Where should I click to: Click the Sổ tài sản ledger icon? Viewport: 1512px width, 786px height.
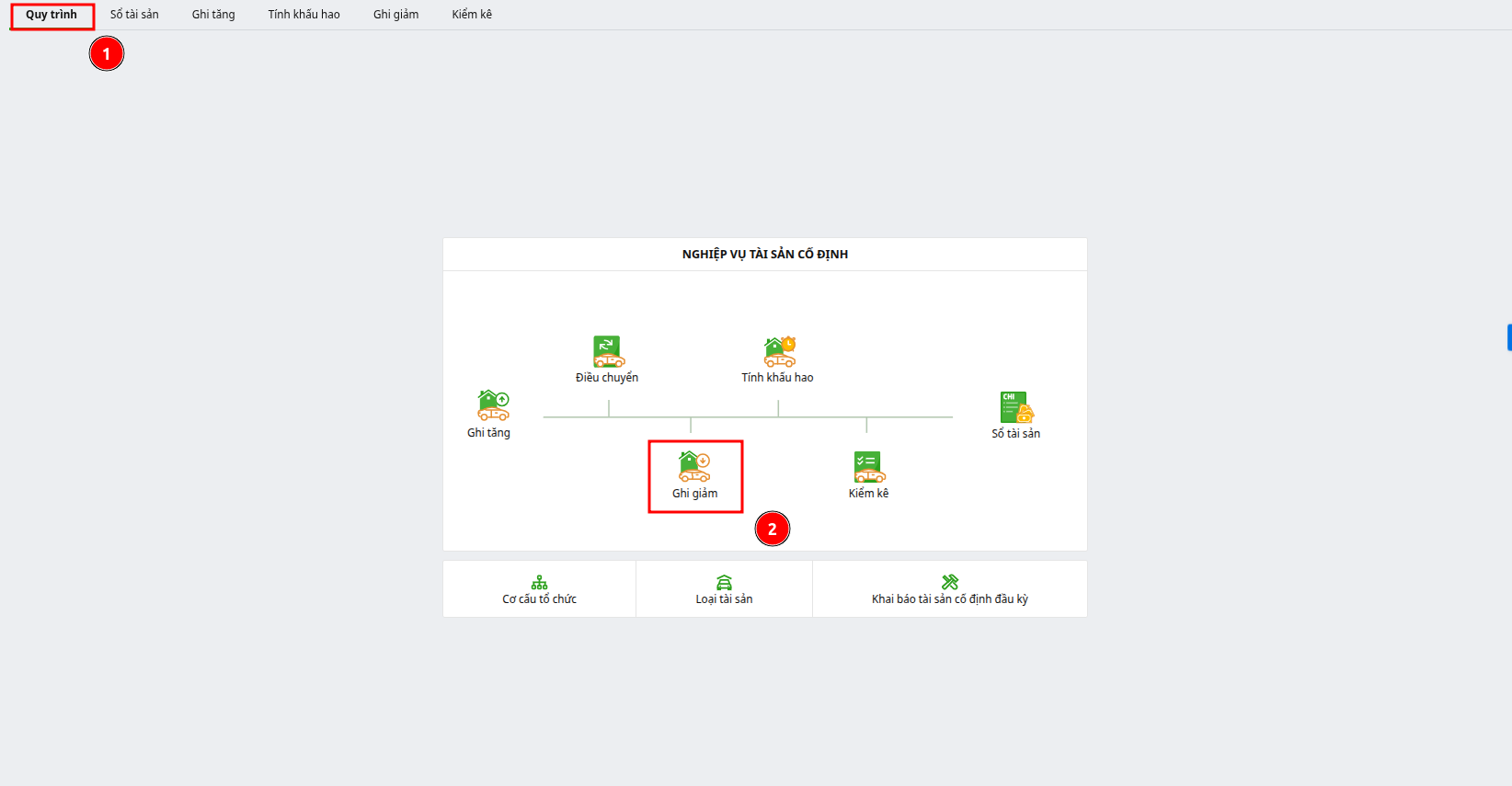point(1017,407)
